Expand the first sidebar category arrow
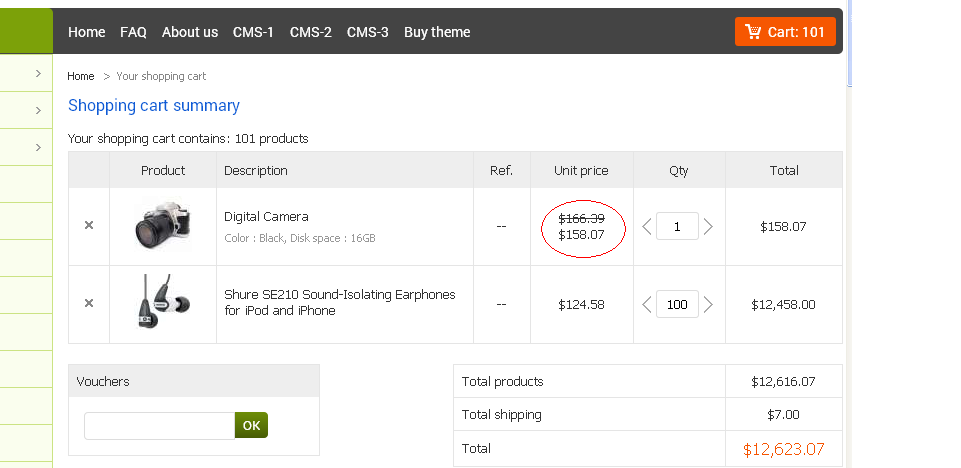Viewport: 961px width, 468px height. point(37,73)
